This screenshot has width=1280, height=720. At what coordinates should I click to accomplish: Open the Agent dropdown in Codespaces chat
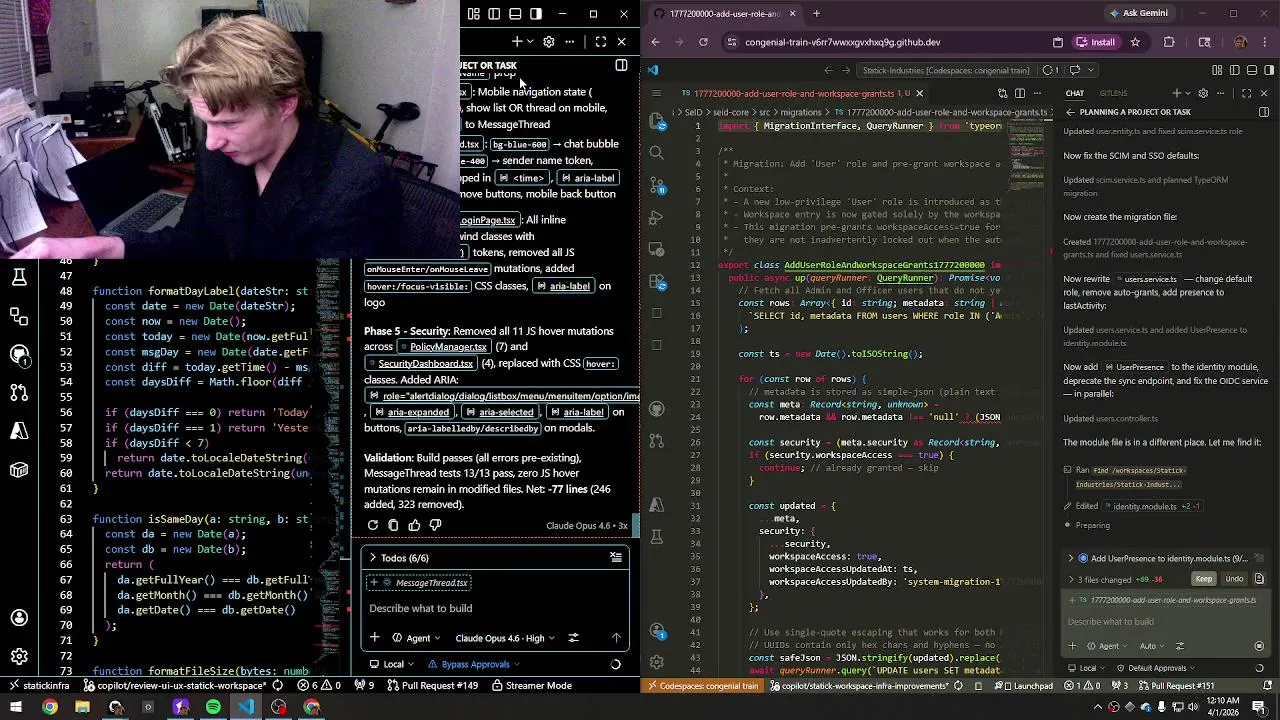(1108, 646)
